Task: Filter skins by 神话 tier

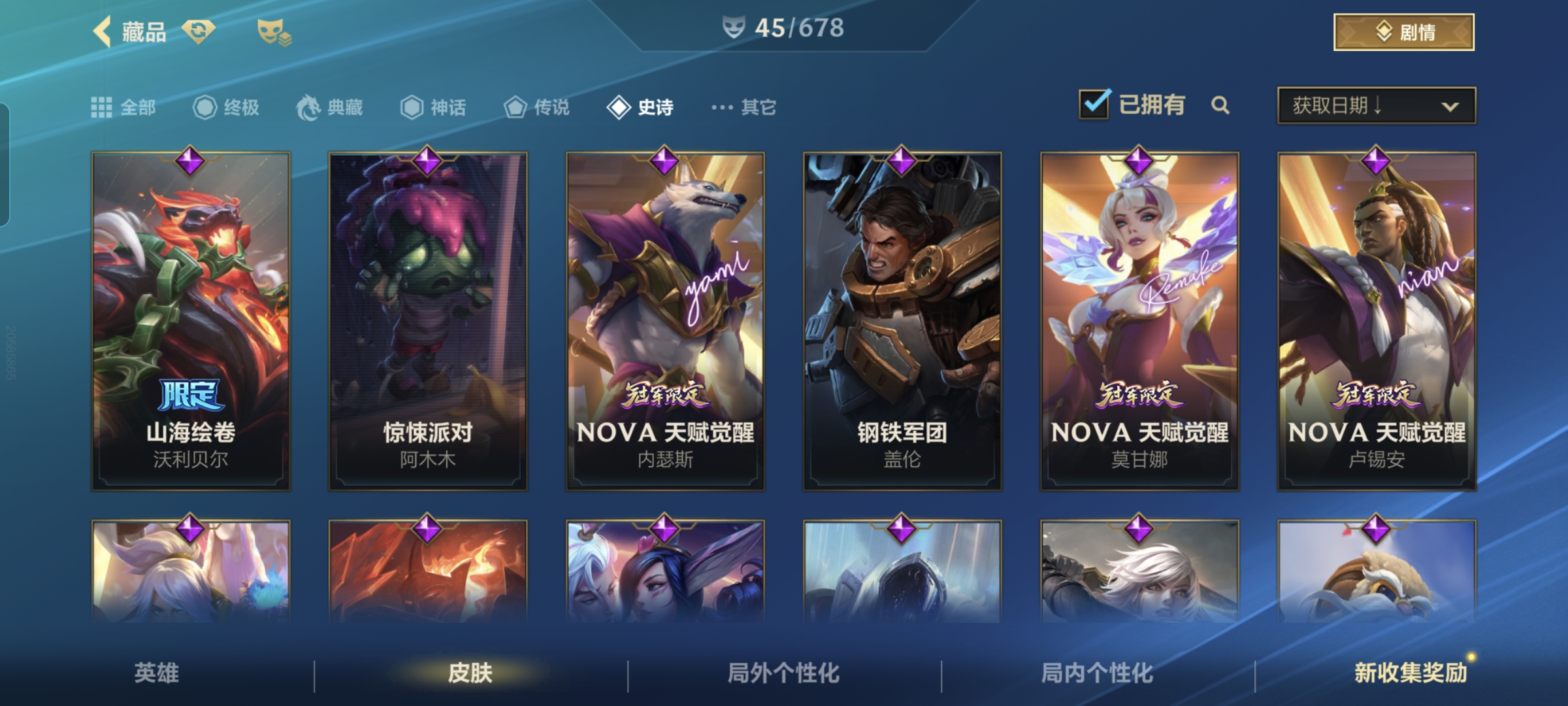Action: (x=433, y=107)
